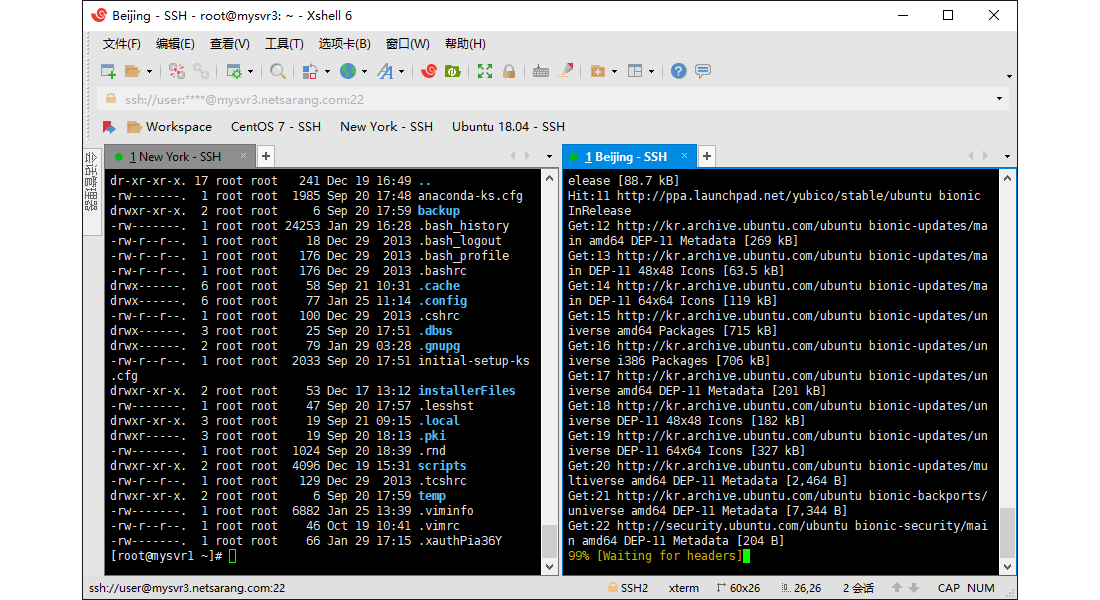Click the font settings icon
Image resolution: width=1100 pixels, height=600 pixels.
(x=386, y=71)
